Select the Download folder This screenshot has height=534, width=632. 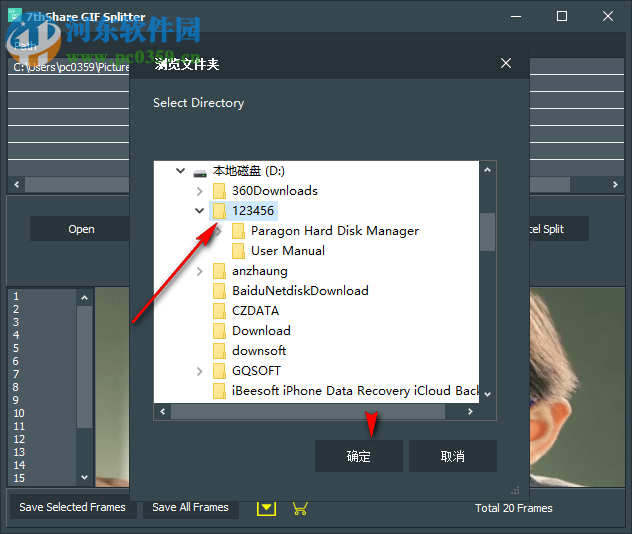click(x=261, y=330)
